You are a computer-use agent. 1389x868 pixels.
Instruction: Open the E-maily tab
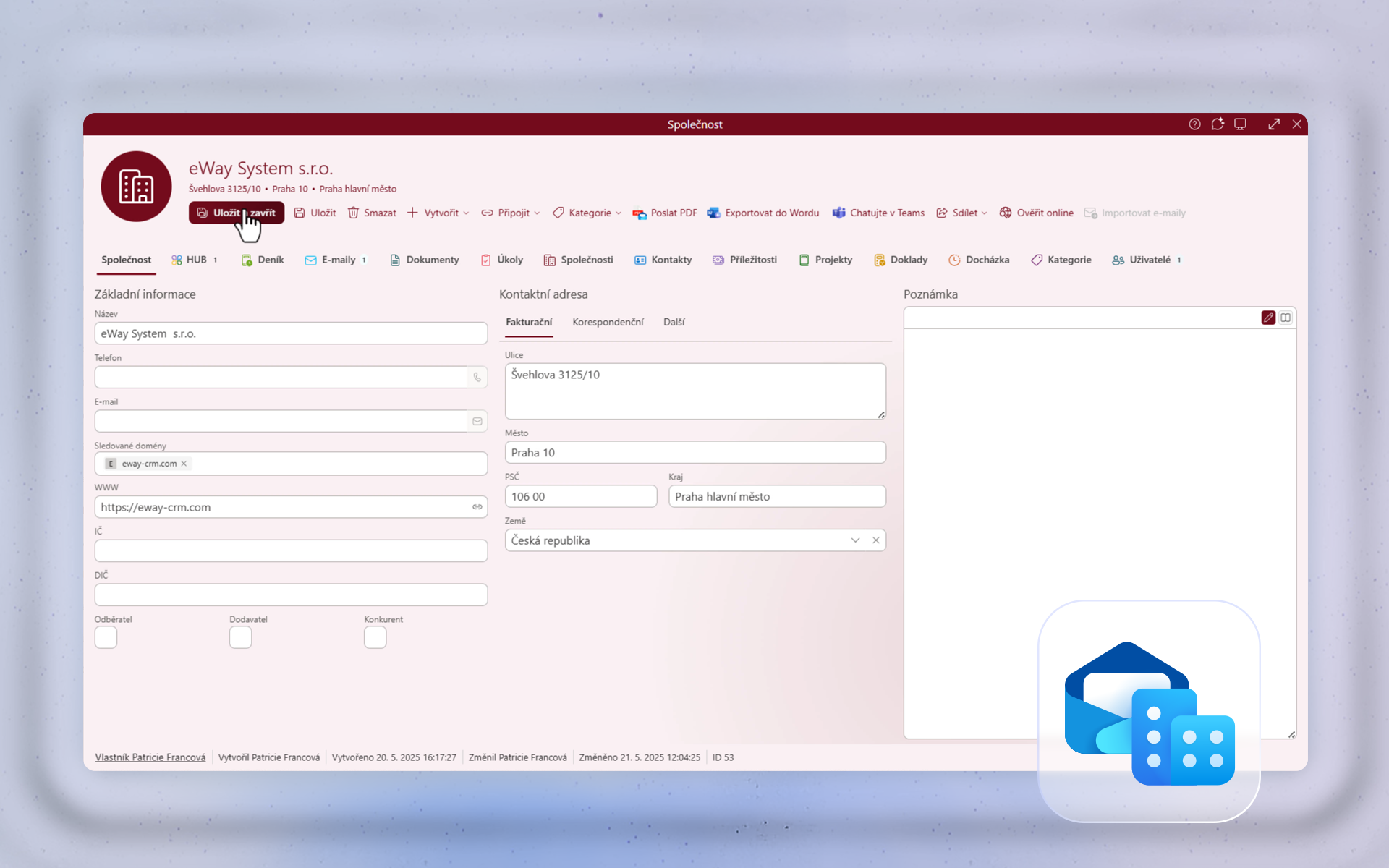(336, 260)
